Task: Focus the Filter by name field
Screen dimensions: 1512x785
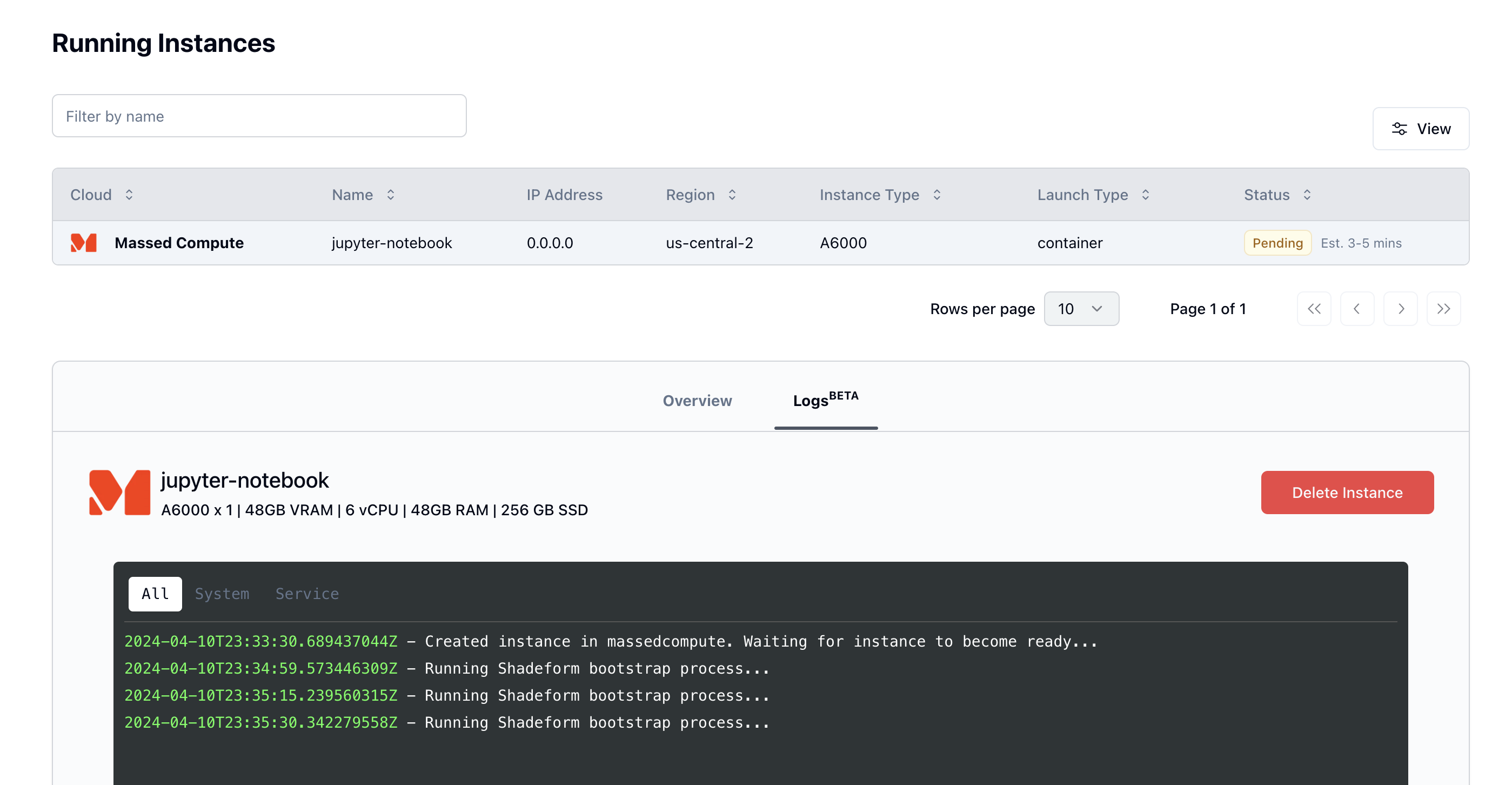Action: pyautogui.click(x=259, y=116)
